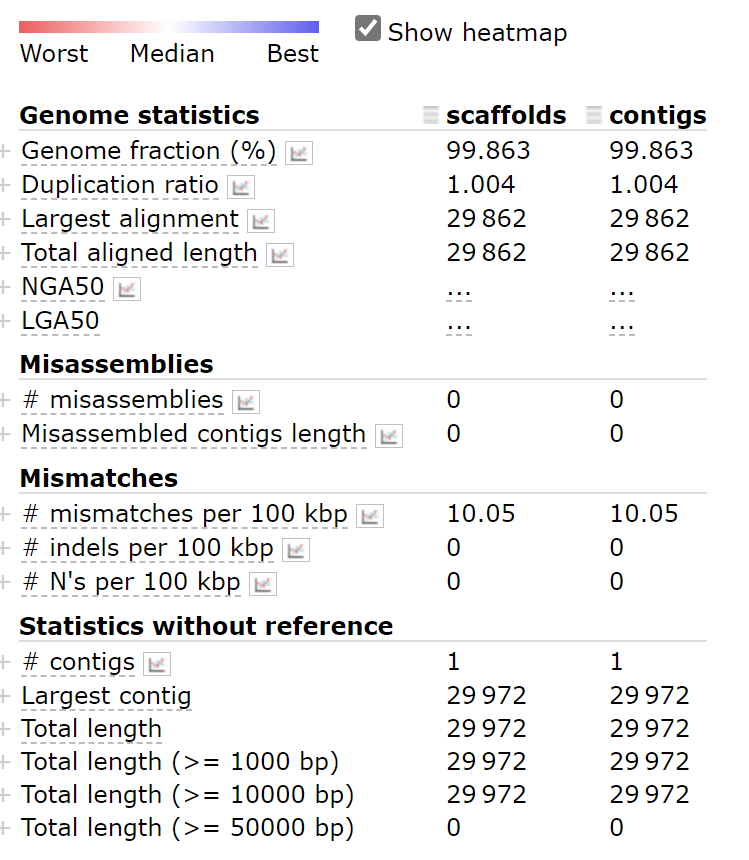Viewport: 749px width, 860px height.
Task: Click the NGA50 chart icon
Action: click(x=127, y=289)
